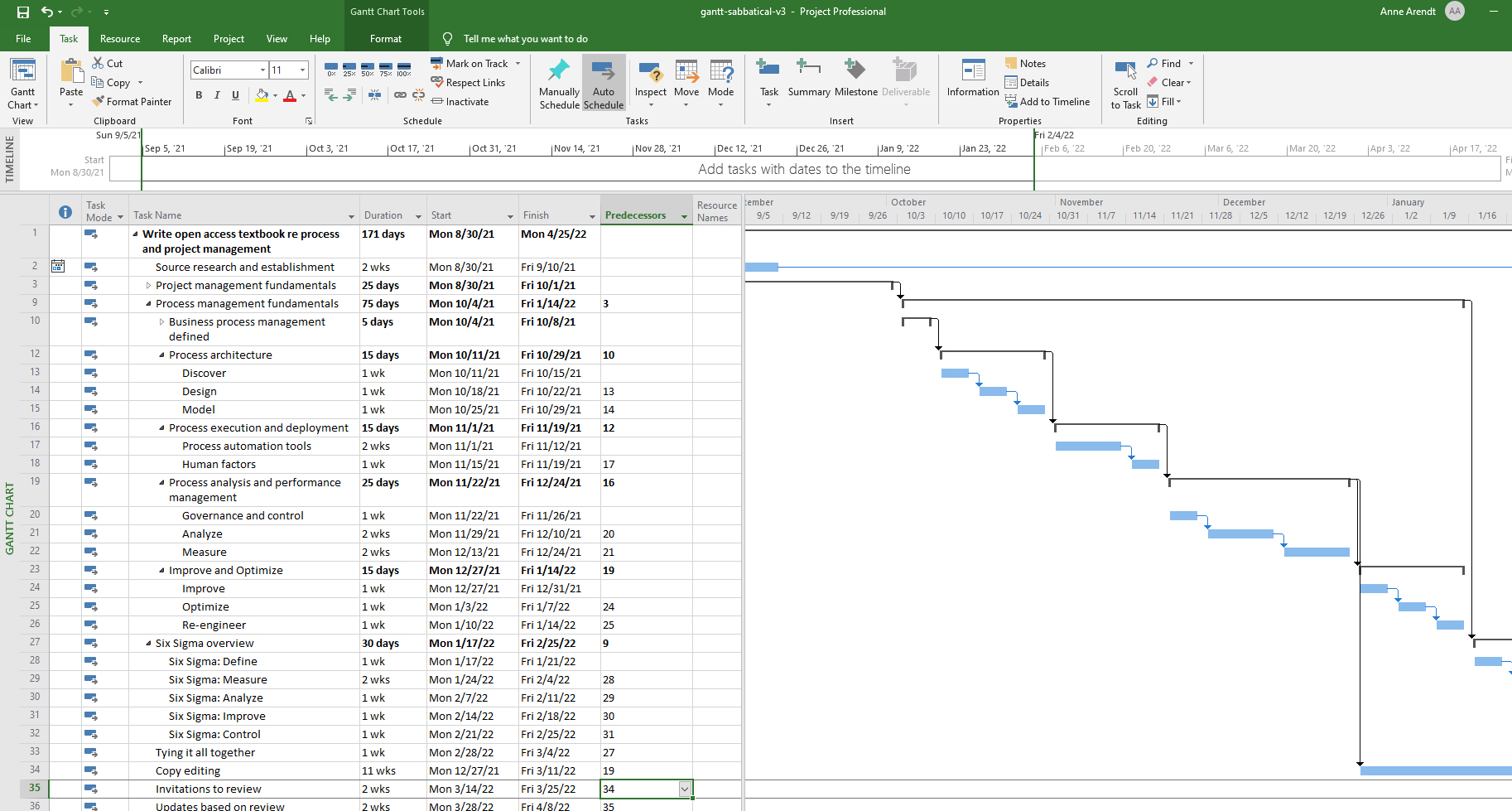Image resolution: width=1512 pixels, height=811 pixels.
Task: Open the font size dropdown
Action: coord(301,70)
